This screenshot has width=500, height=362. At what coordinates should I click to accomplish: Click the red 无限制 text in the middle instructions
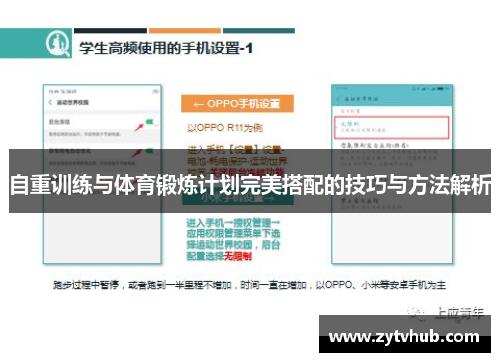[238, 256]
